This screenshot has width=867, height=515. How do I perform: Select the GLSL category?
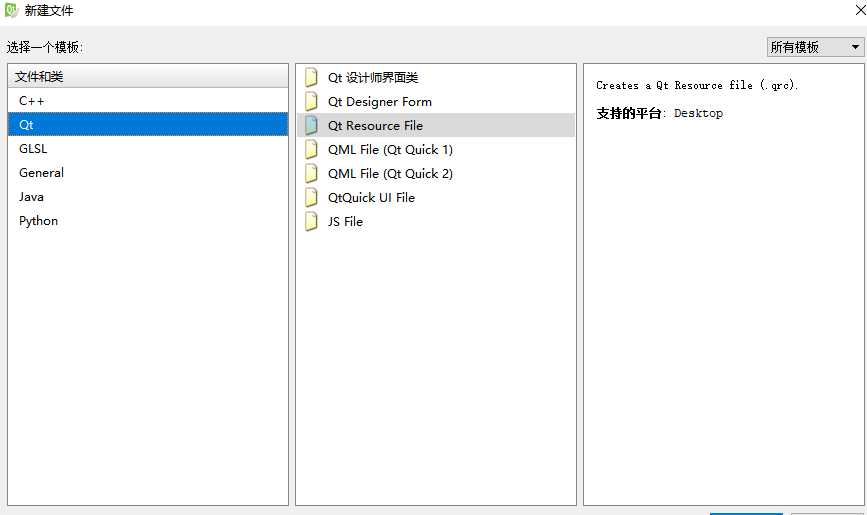pyautogui.click(x=148, y=149)
